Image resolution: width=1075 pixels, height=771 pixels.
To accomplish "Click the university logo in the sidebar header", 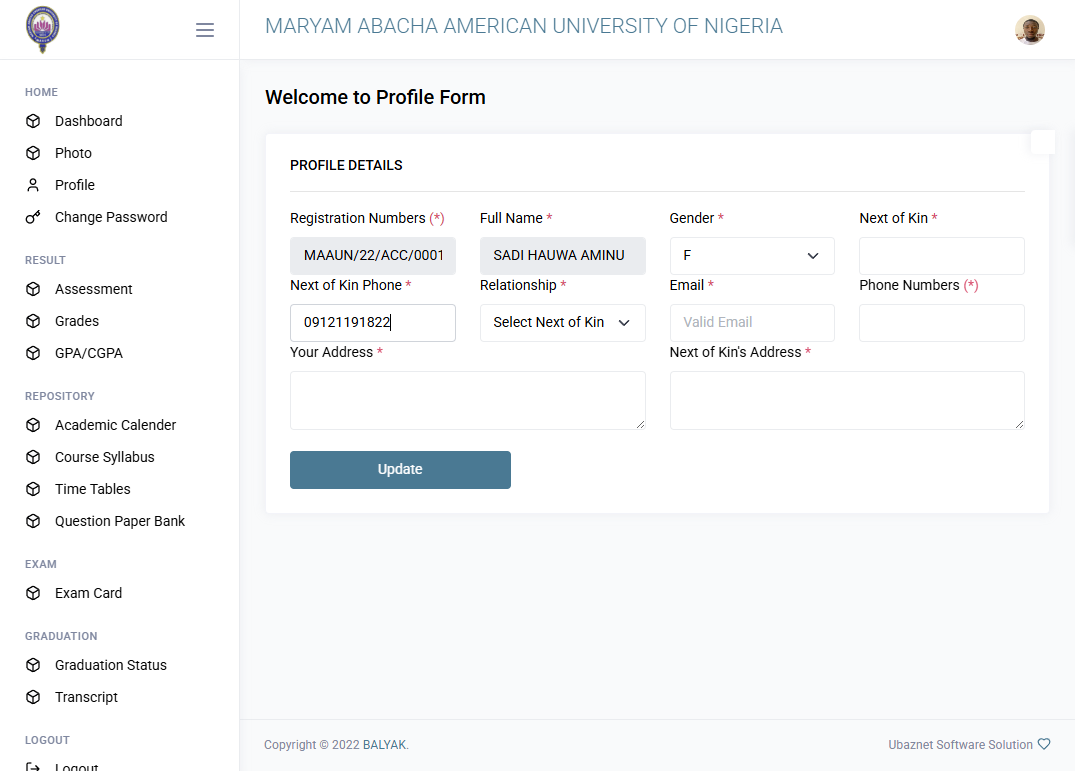I will pyautogui.click(x=43, y=29).
